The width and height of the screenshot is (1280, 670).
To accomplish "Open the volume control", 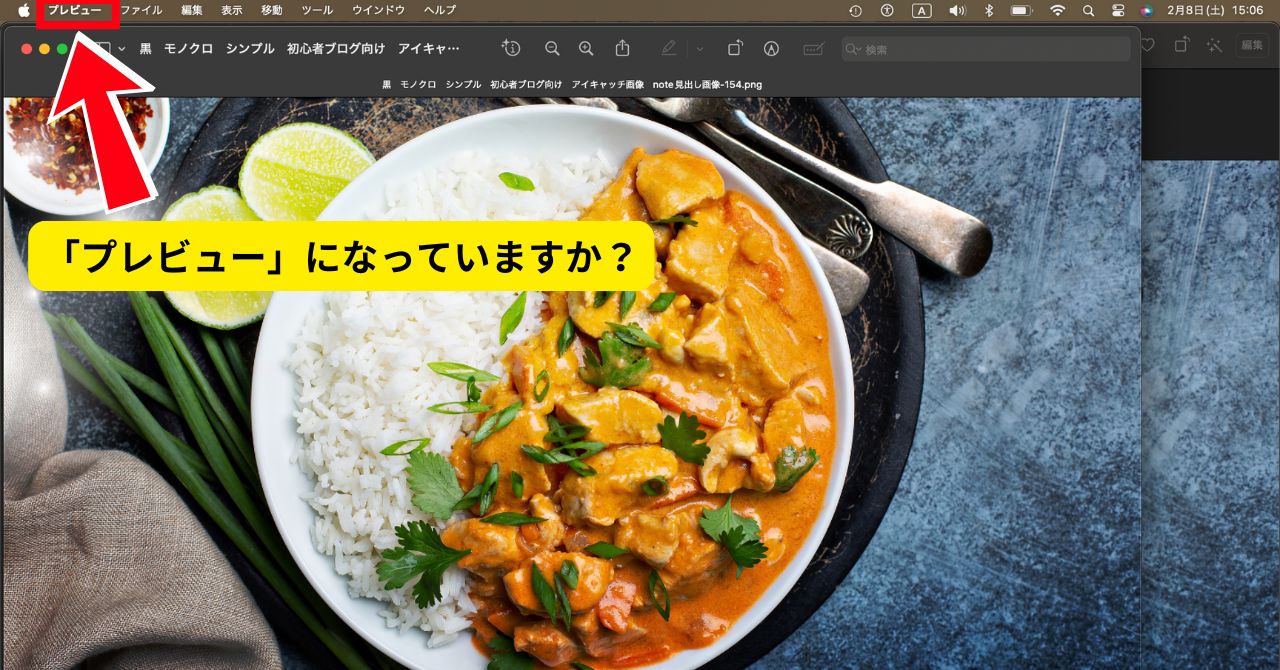I will [x=956, y=10].
